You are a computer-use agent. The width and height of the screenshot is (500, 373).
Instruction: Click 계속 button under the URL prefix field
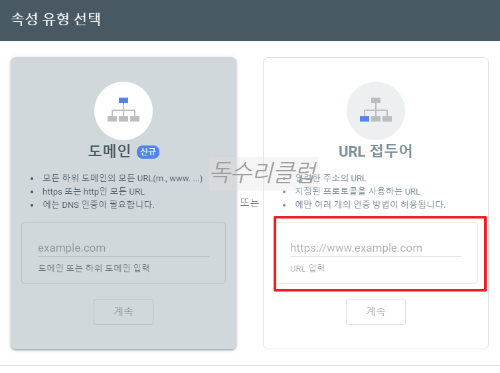point(376,312)
